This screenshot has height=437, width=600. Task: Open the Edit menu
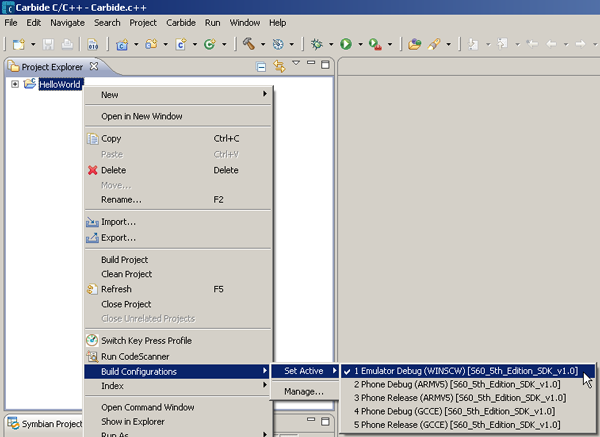34,23
